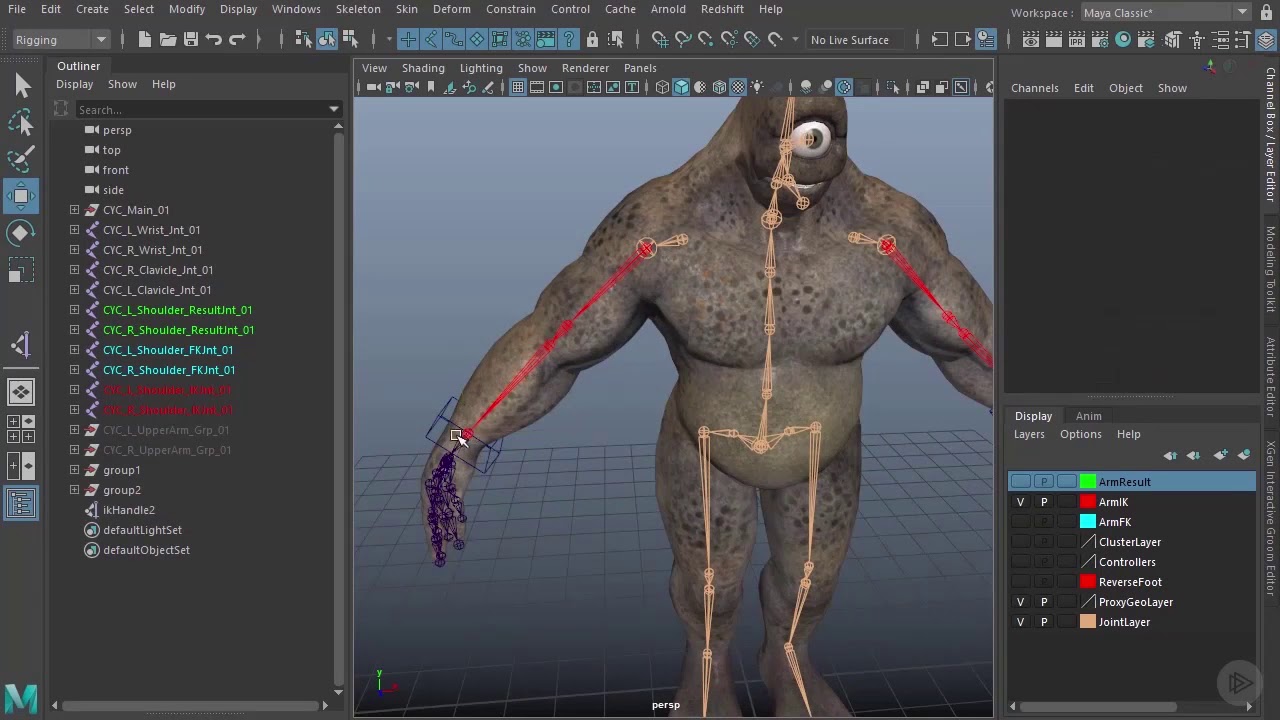Click Outliner horizontal scrollbar
The width and height of the screenshot is (1280, 720).
[x=190, y=706]
